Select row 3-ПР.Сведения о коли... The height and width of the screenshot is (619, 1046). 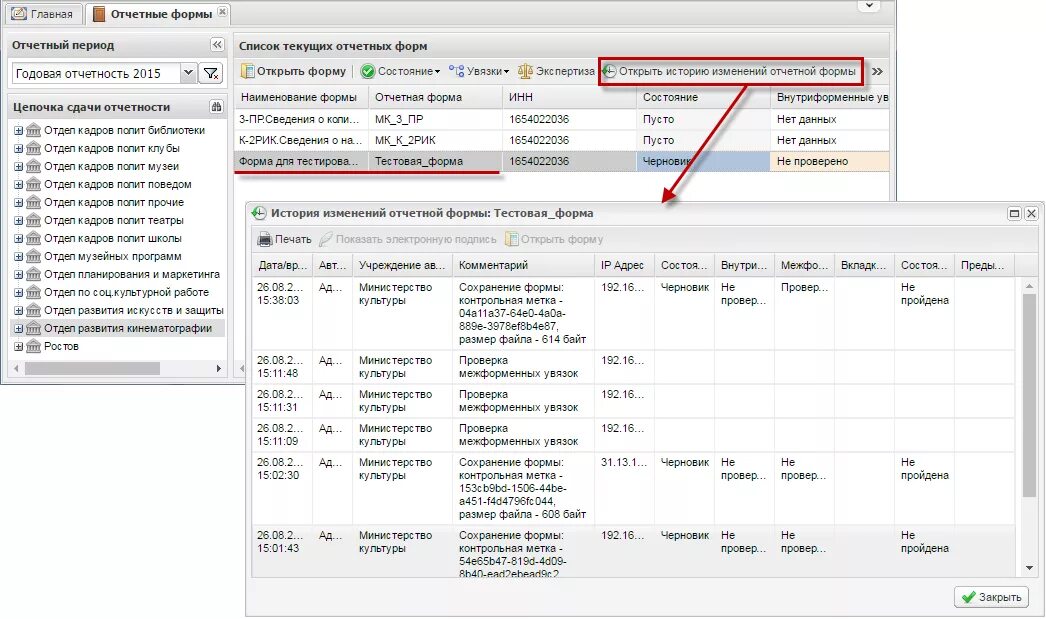coord(562,119)
